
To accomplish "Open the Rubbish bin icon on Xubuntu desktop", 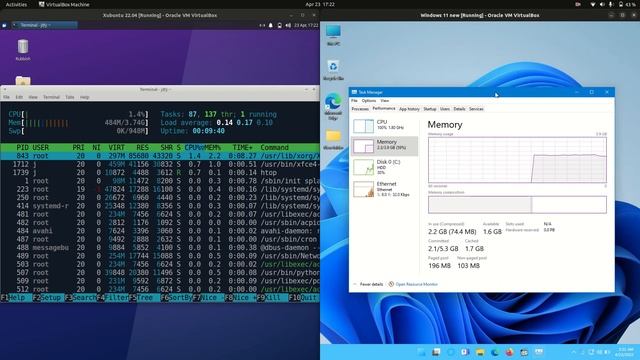I will (23, 47).
